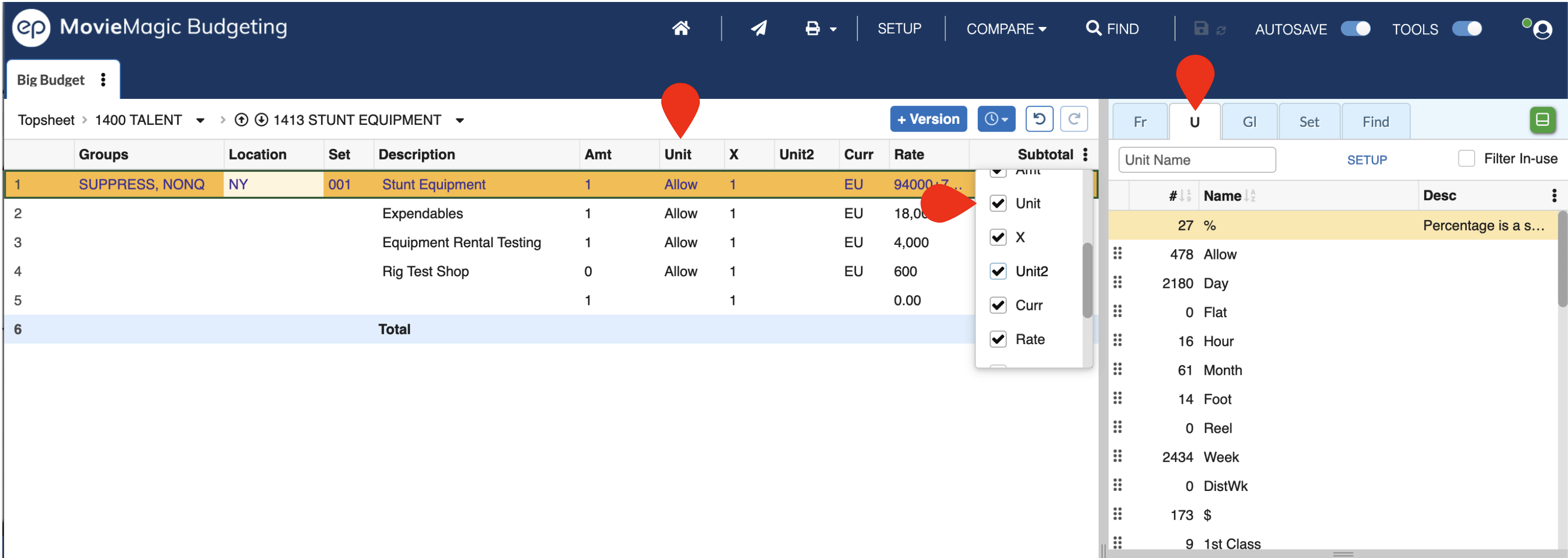This screenshot has width=1568, height=558.
Task: Sort units by # column
Action: 1178,196
